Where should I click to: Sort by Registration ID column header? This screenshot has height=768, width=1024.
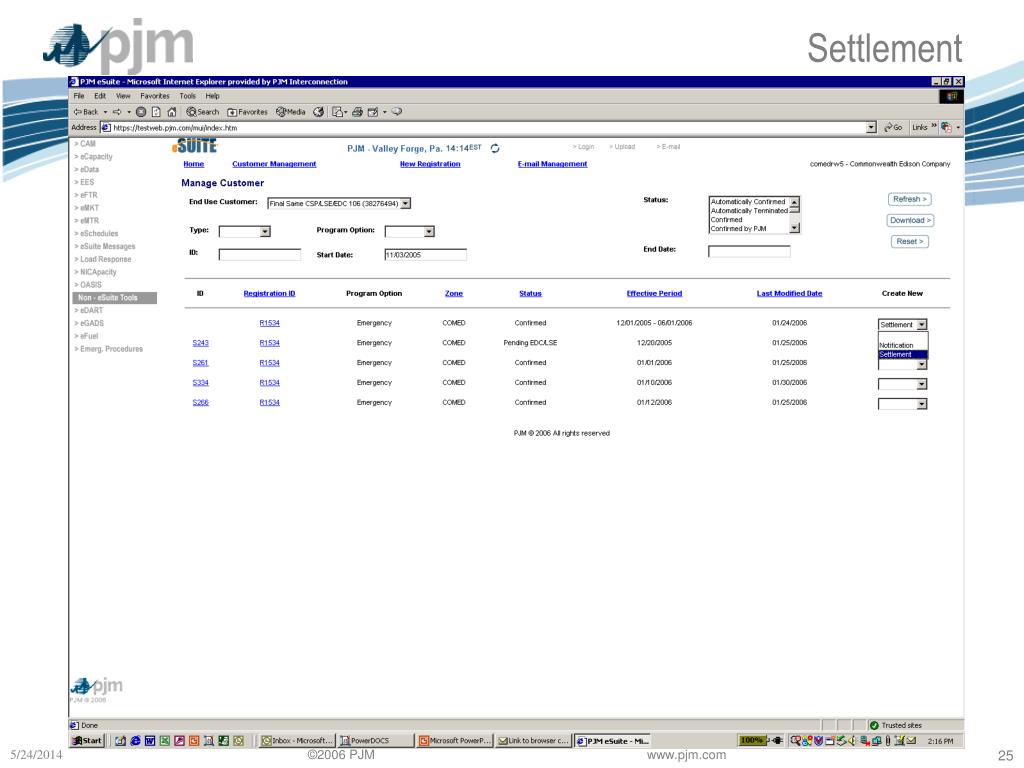tap(269, 294)
